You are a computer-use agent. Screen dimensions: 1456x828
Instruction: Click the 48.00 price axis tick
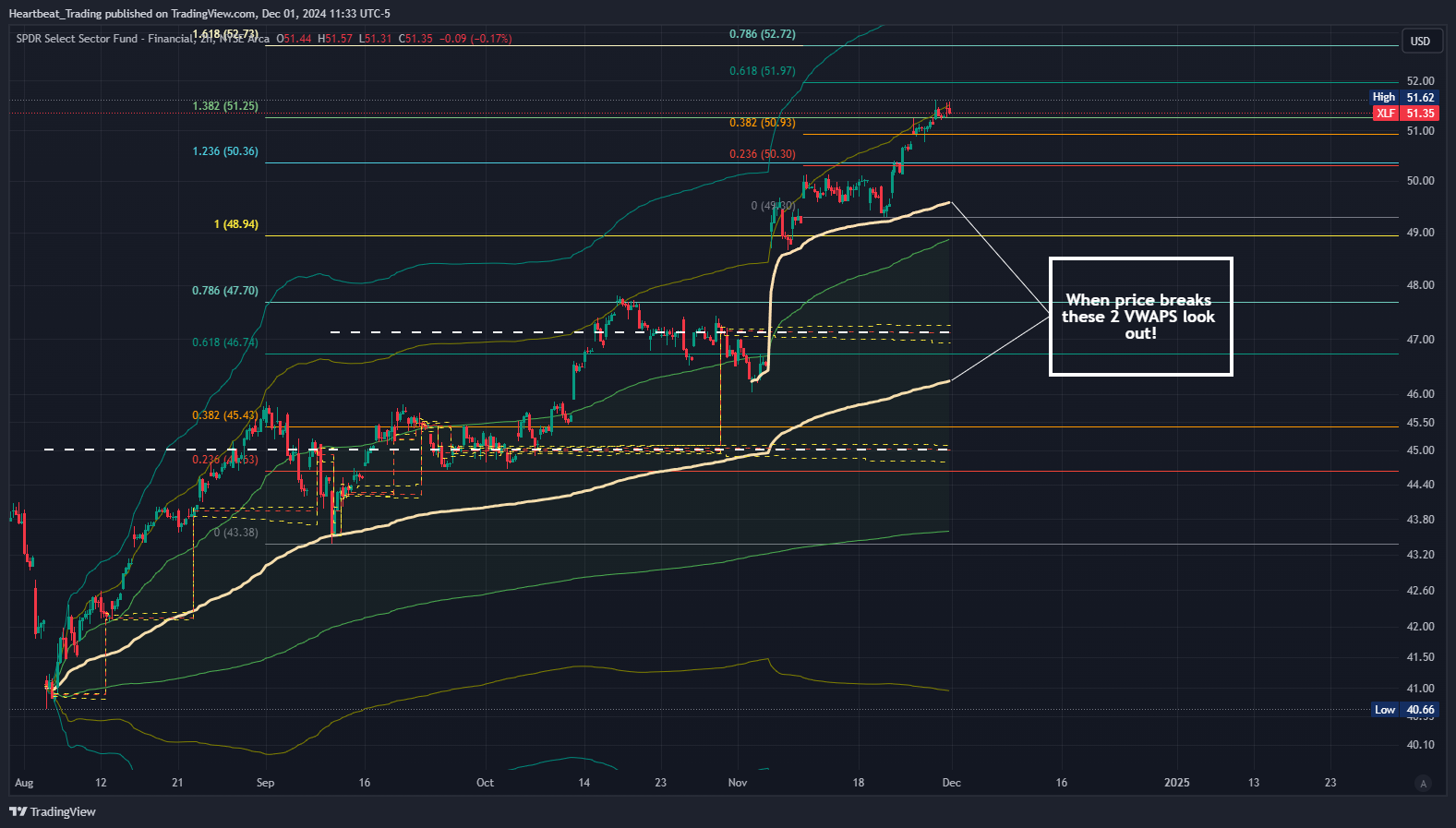[x=1420, y=285]
